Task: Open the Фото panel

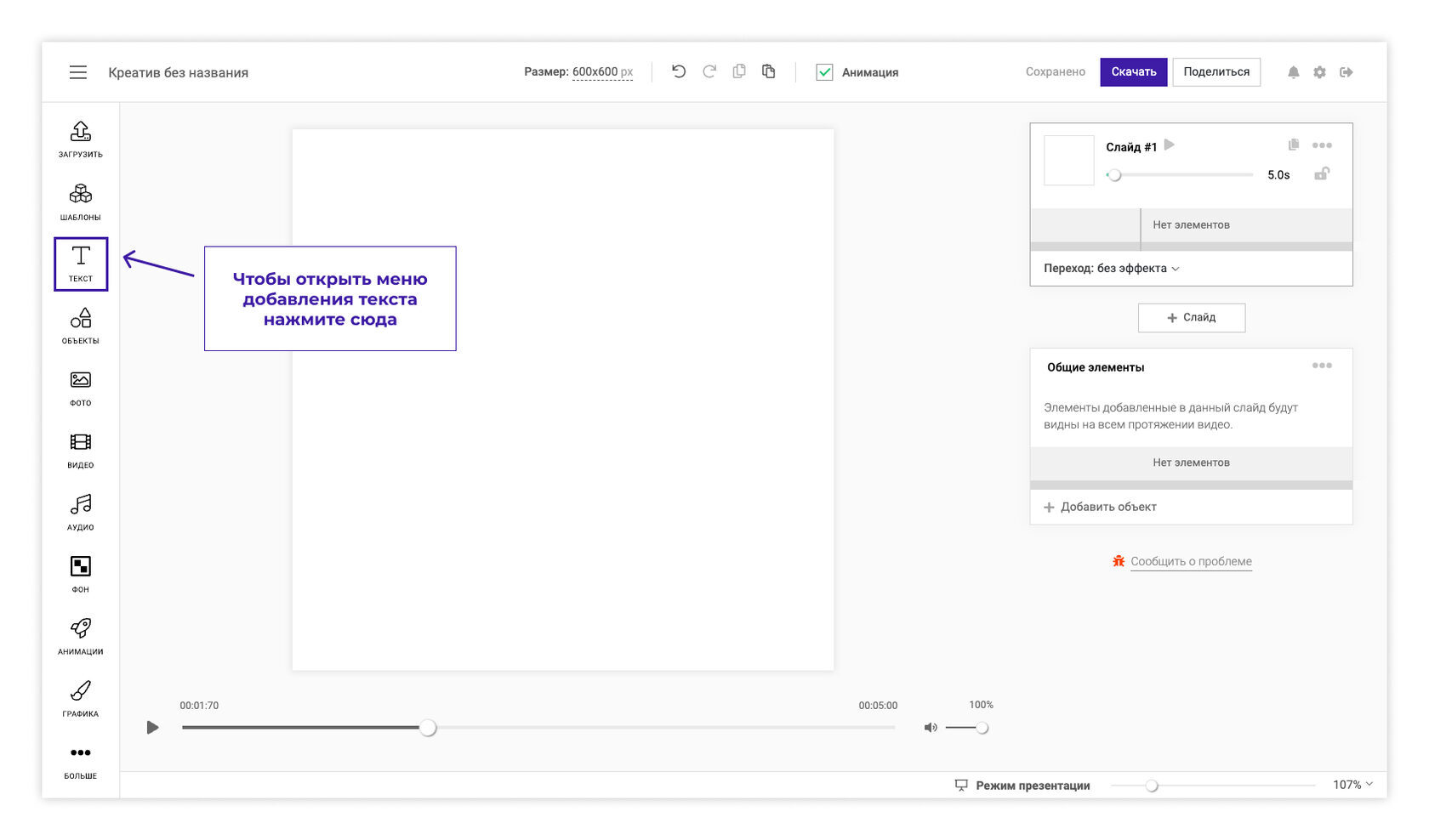Action: click(x=81, y=389)
